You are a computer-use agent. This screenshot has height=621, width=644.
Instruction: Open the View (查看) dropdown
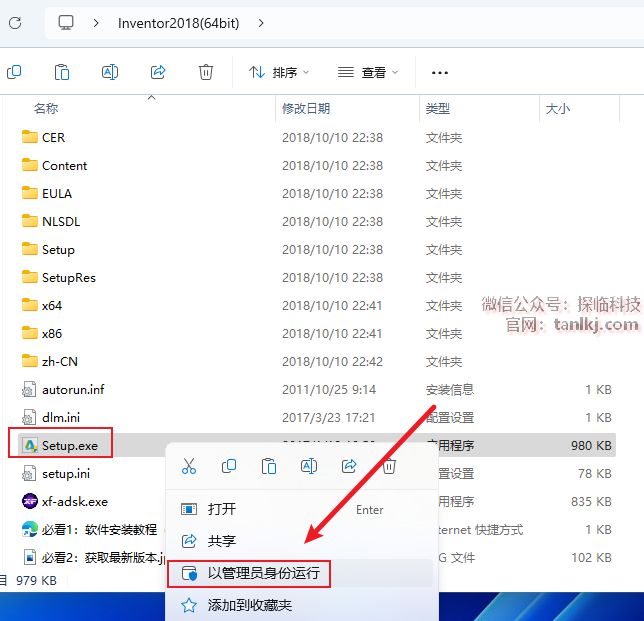click(x=368, y=72)
